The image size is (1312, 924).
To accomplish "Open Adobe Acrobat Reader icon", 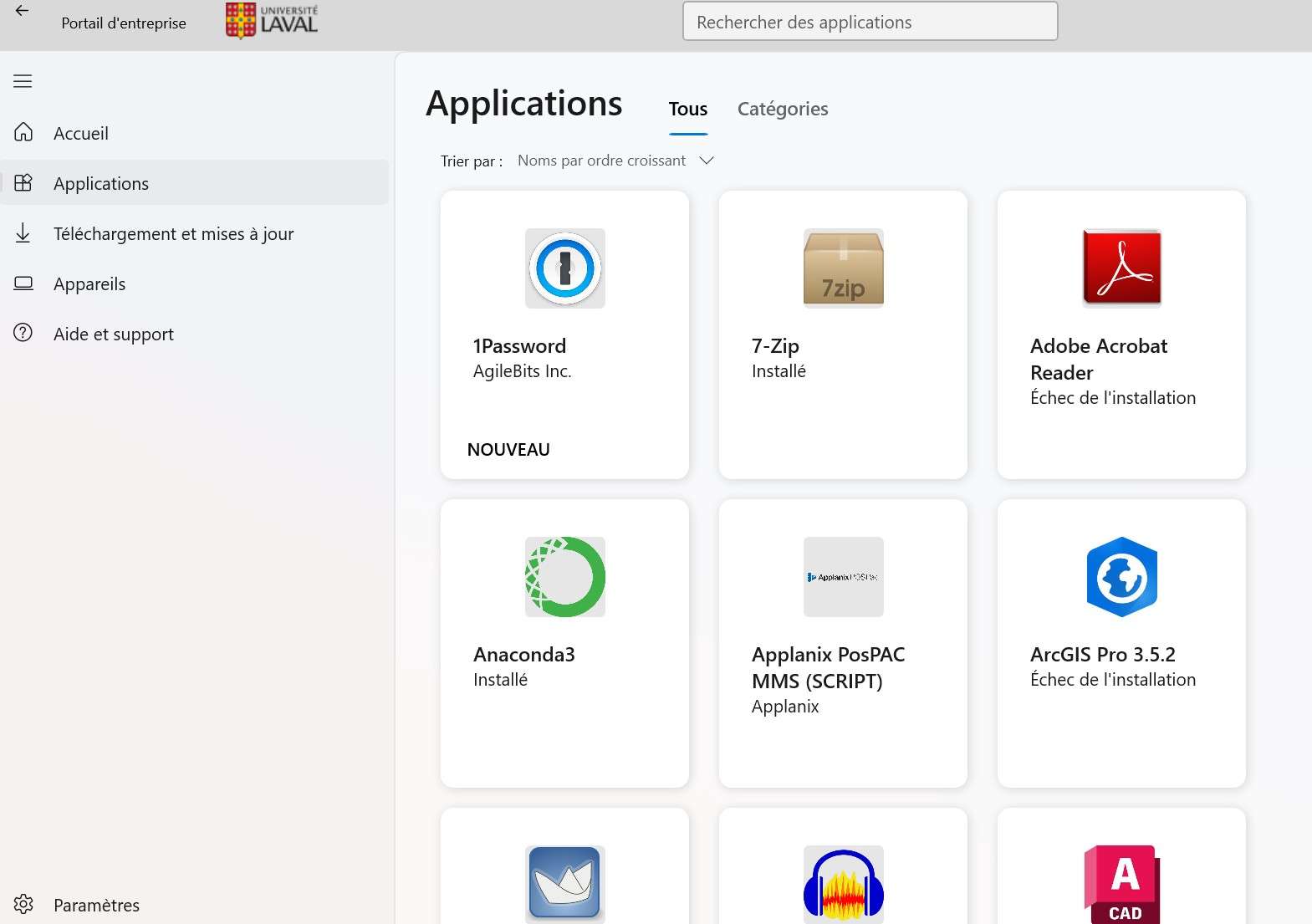I will (x=1121, y=268).
